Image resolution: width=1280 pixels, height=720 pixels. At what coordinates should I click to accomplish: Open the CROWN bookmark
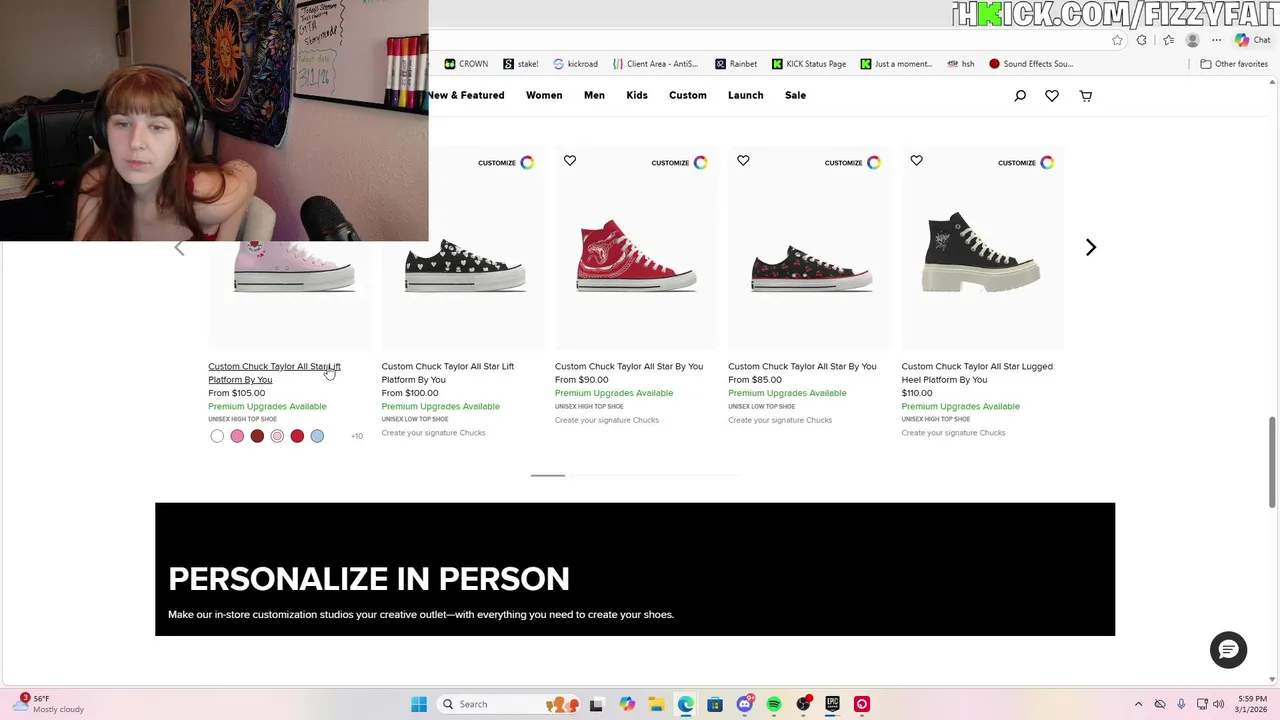(x=466, y=64)
